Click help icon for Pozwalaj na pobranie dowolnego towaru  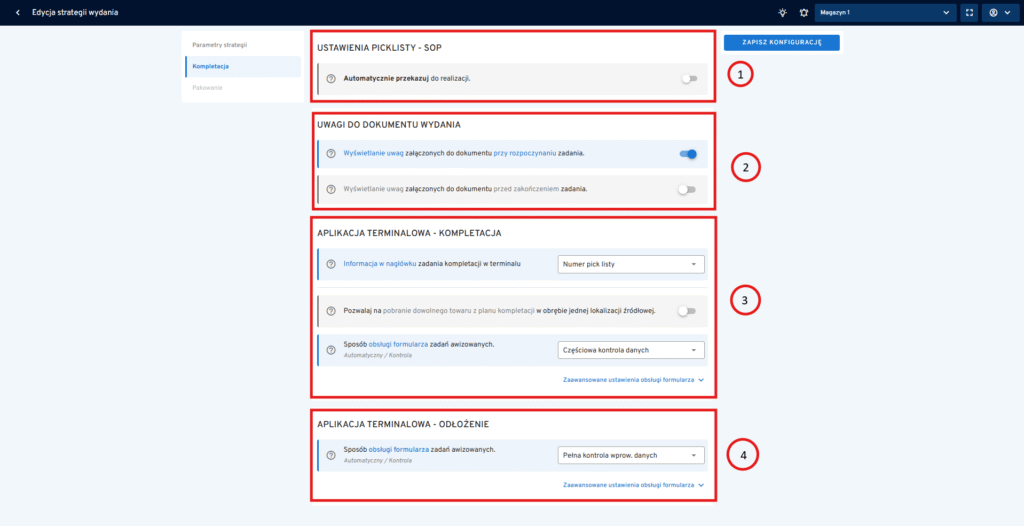(331, 311)
